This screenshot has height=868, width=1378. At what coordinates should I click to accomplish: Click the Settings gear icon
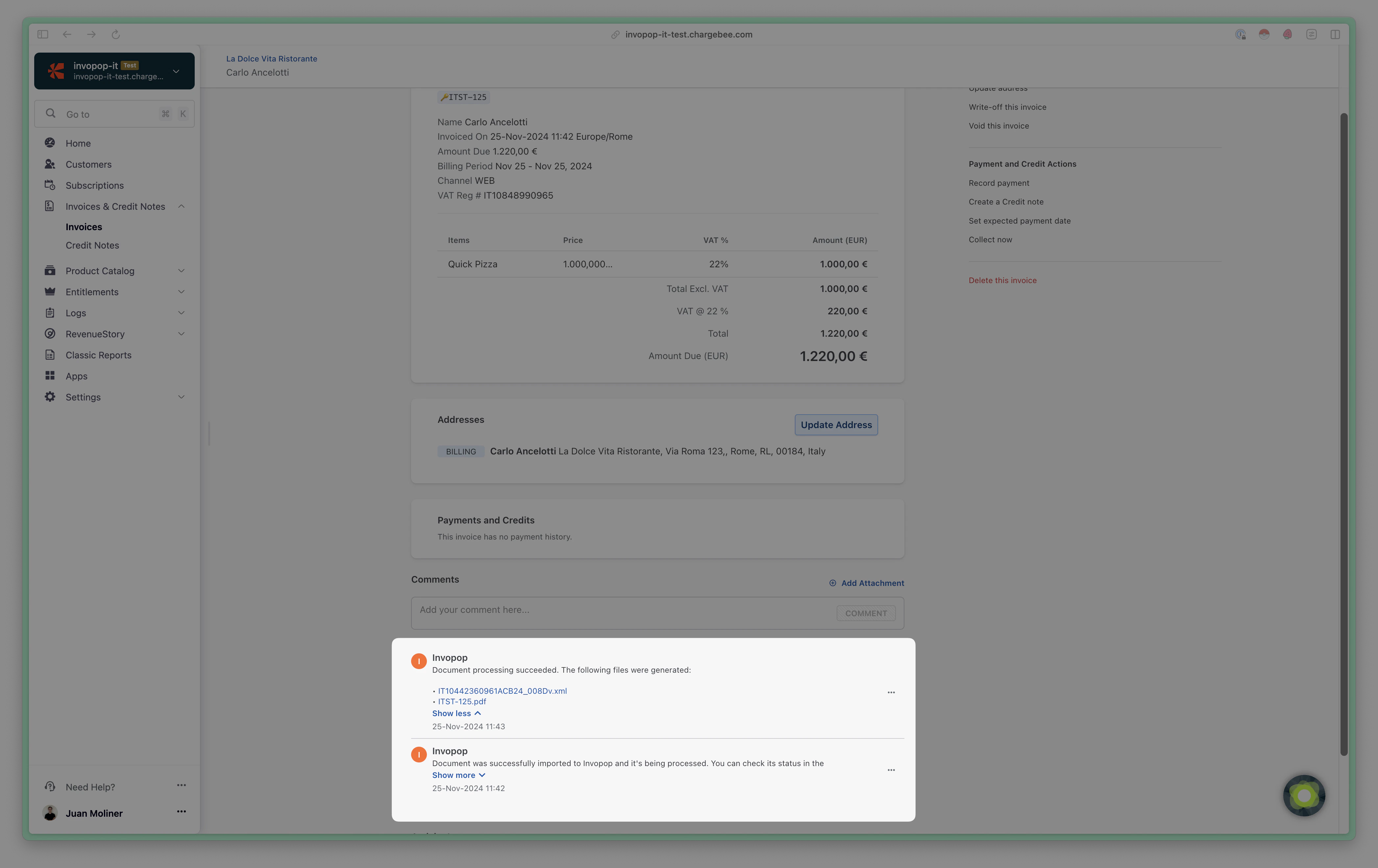point(50,397)
